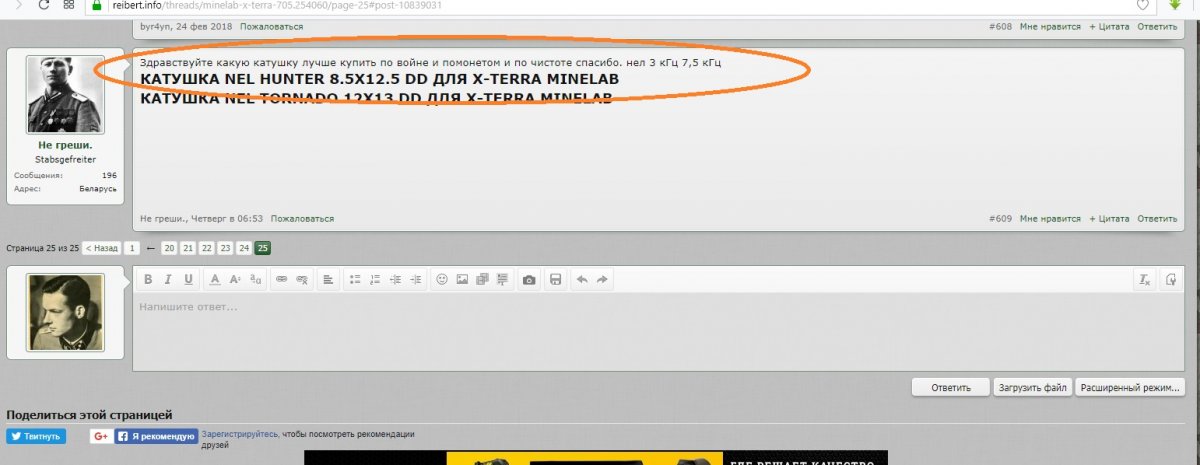
Task: Redo the last edit in editor
Action: tap(602, 280)
